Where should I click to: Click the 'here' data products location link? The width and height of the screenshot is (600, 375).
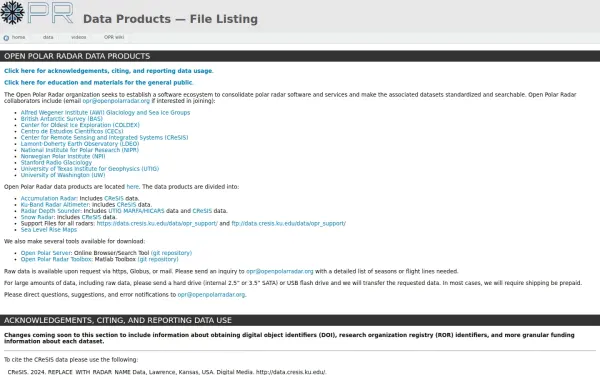132,187
